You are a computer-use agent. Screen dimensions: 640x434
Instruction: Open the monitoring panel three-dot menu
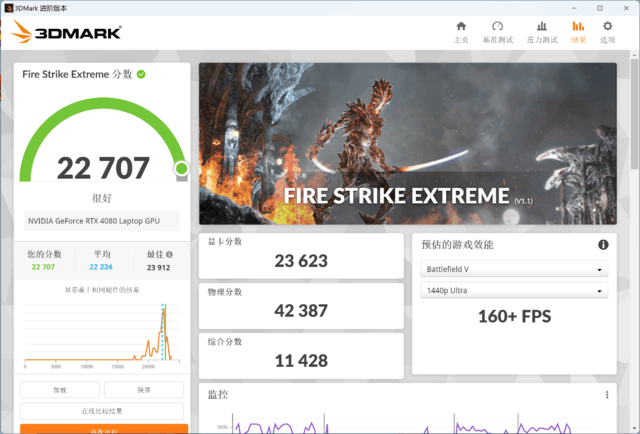pyautogui.click(x=607, y=394)
